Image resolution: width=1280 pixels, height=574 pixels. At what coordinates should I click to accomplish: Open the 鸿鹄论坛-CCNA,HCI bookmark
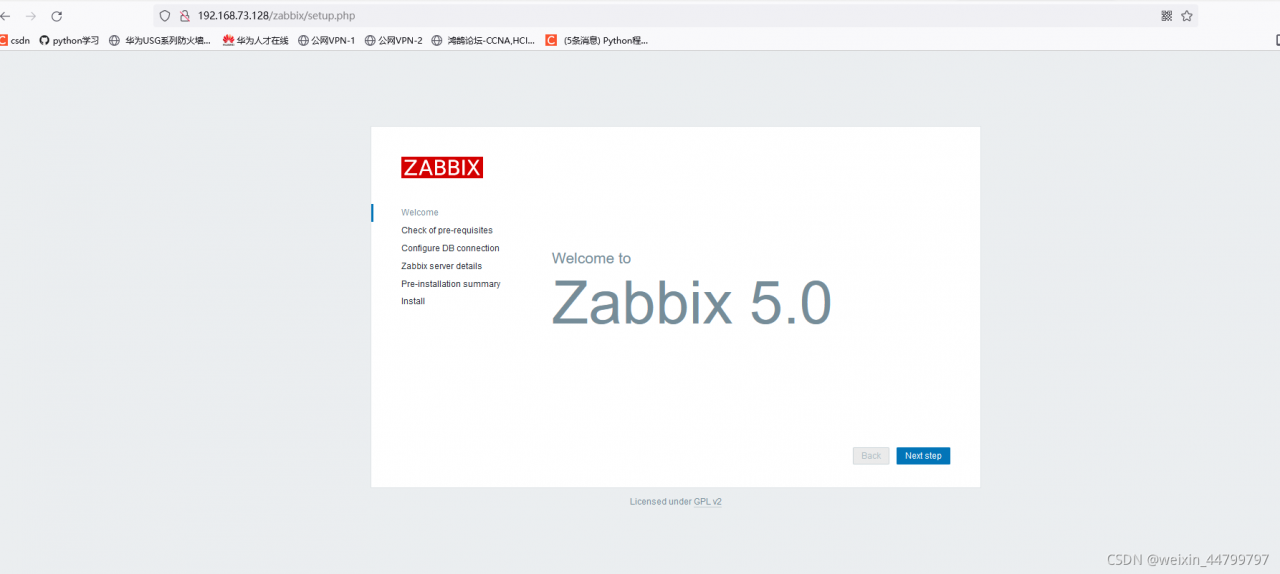pyautogui.click(x=484, y=41)
